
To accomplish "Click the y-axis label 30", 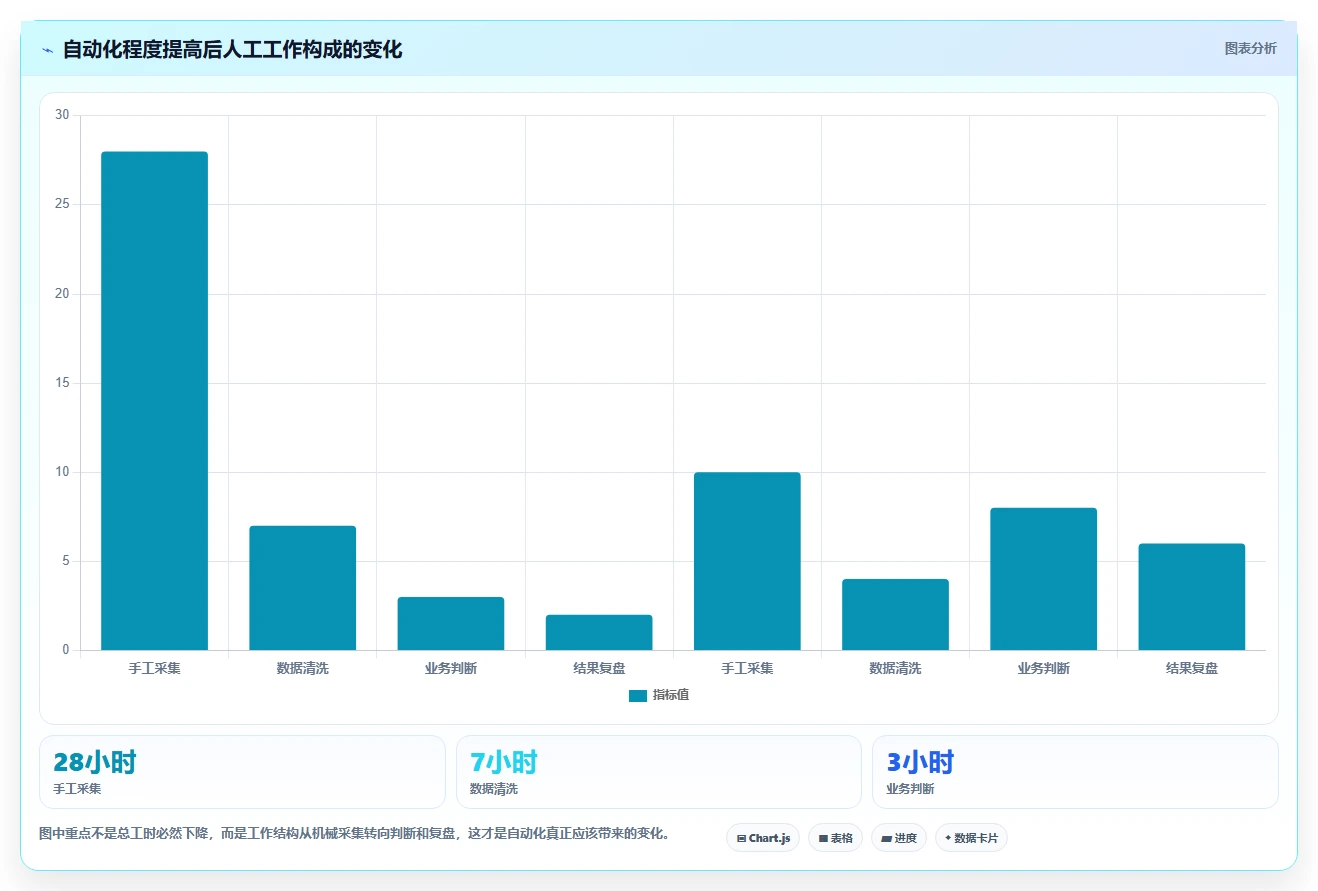I will coord(62,115).
